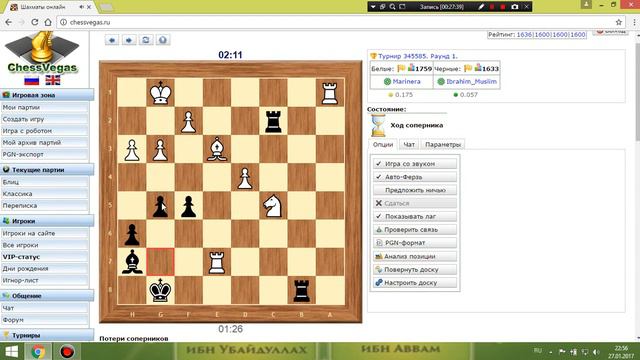The height and width of the screenshot is (360, 640).
Task: Click 'Повернуть доску' flip board button
Action: 415,269
